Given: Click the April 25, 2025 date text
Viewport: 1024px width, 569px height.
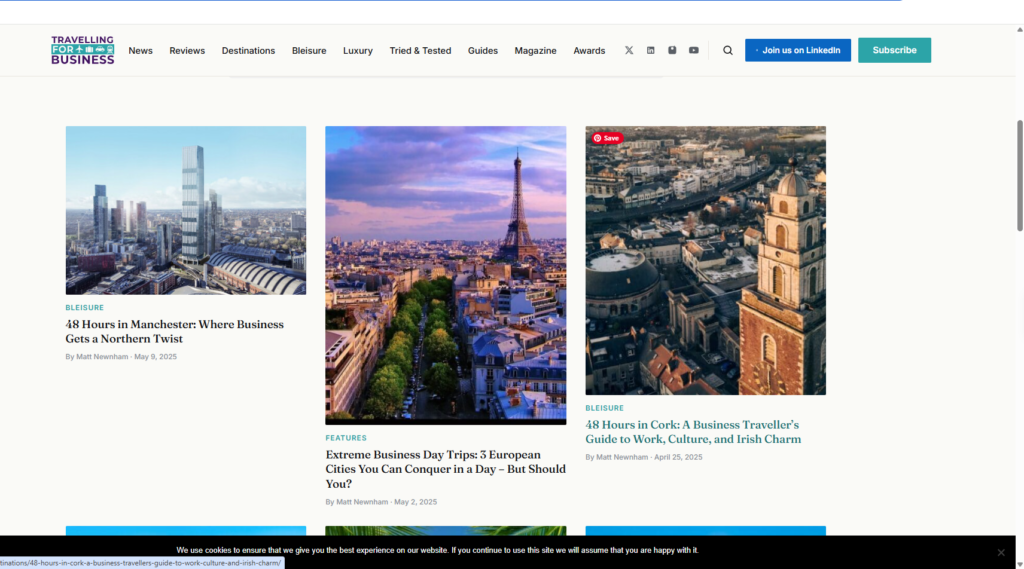Looking at the screenshot, I should pyautogui.click(x=678, y=457).
